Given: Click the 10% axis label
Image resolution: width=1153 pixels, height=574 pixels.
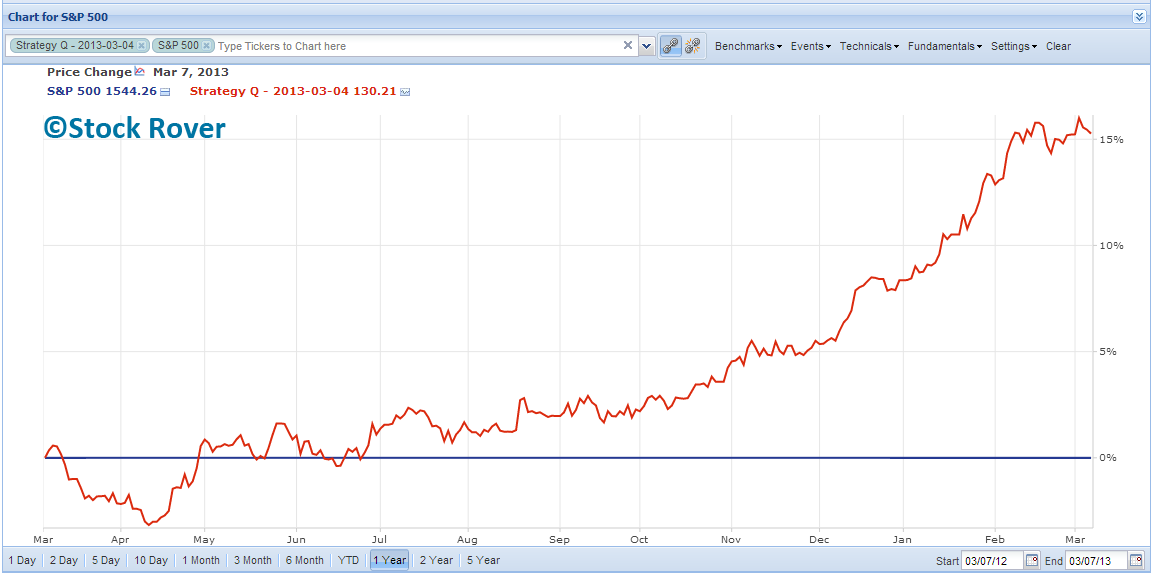Looking at the screenshot, I should tap(1112, 245).
